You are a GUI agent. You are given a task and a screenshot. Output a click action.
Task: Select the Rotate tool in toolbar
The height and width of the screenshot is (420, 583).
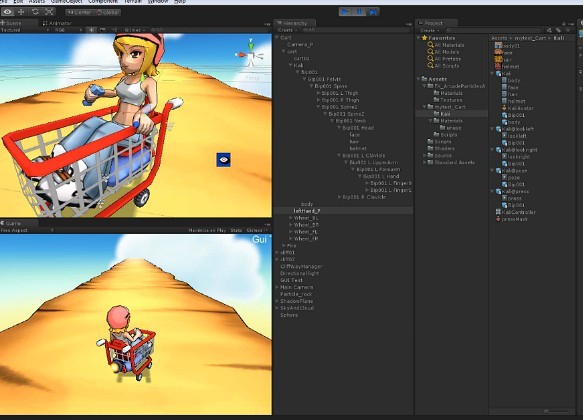point(35,12)
